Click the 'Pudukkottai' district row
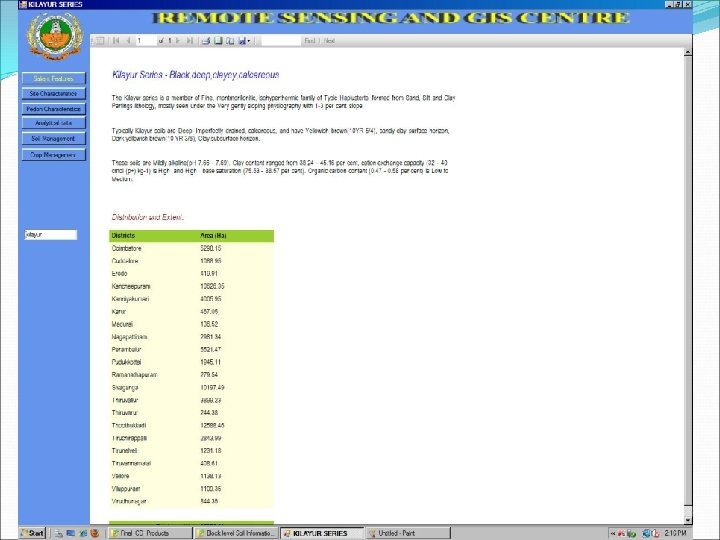The width and height of the screenshot is (720, 540). [x=191, y=362]
